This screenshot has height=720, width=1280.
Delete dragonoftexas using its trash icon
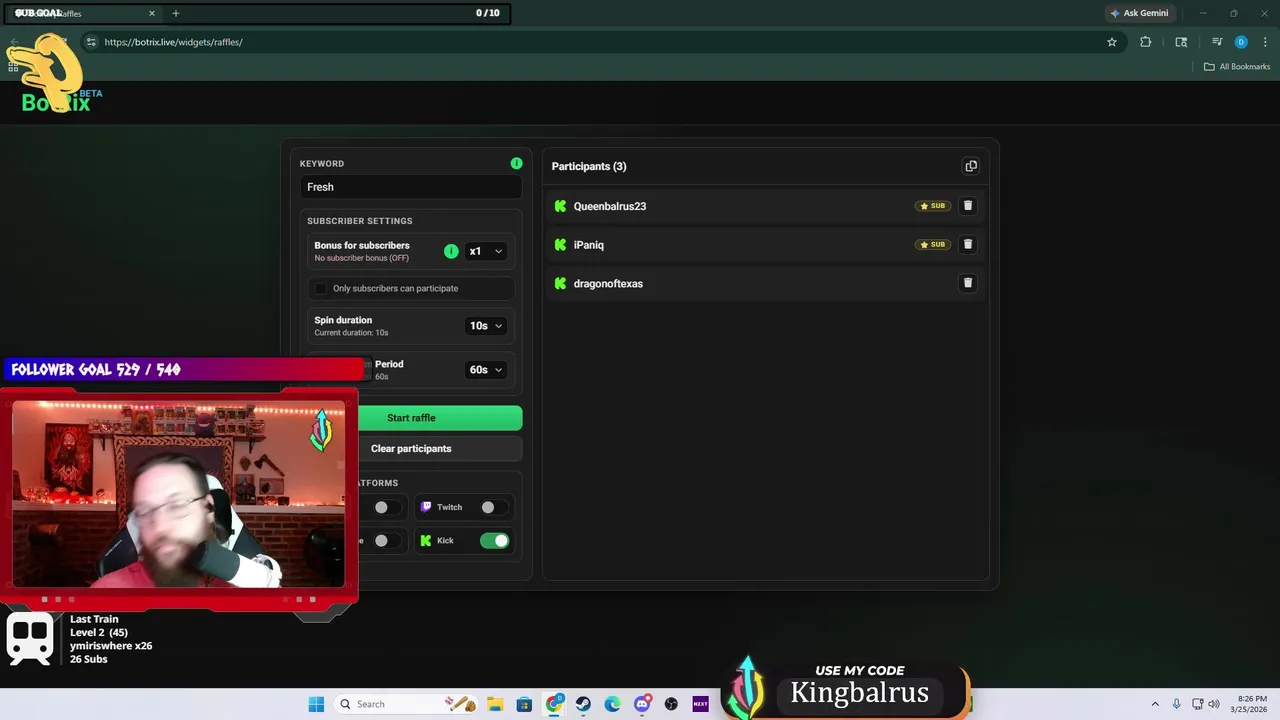tap(967, 283)
